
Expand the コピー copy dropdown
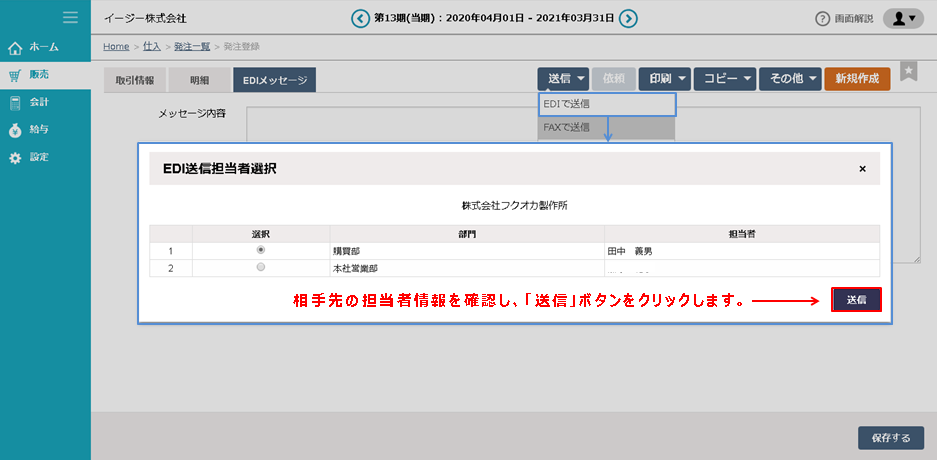[x=725, y=79]
